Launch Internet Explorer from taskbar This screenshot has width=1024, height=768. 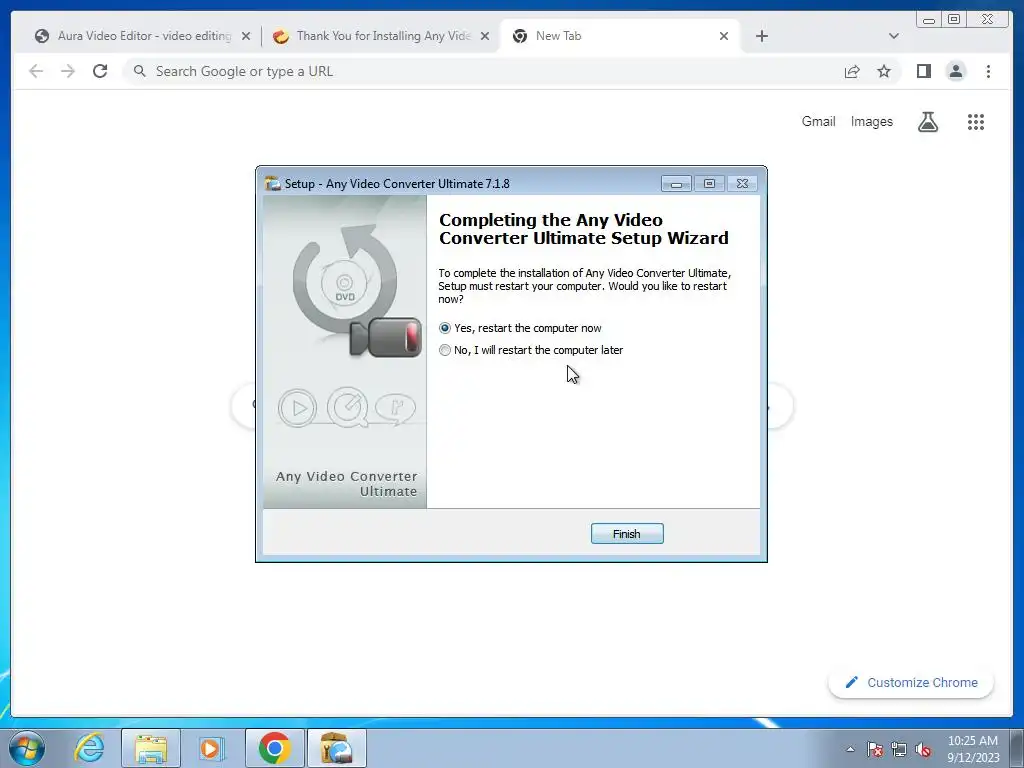pyautogui.click(x=89, y=748)
